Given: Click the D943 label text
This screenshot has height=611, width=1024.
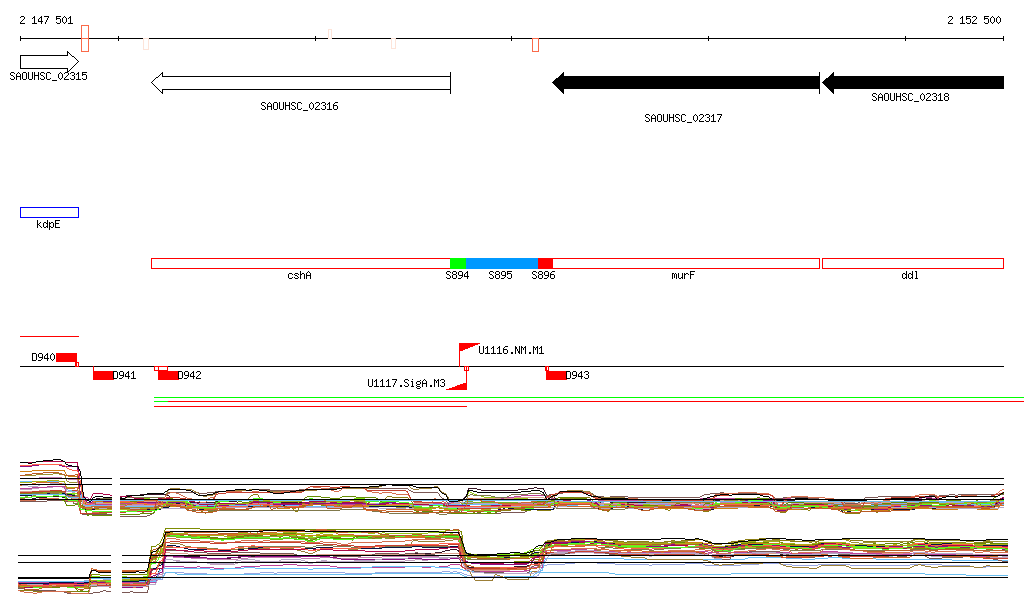Looking at the screenshot, I should pyautogui.click(x=577, y=375).
